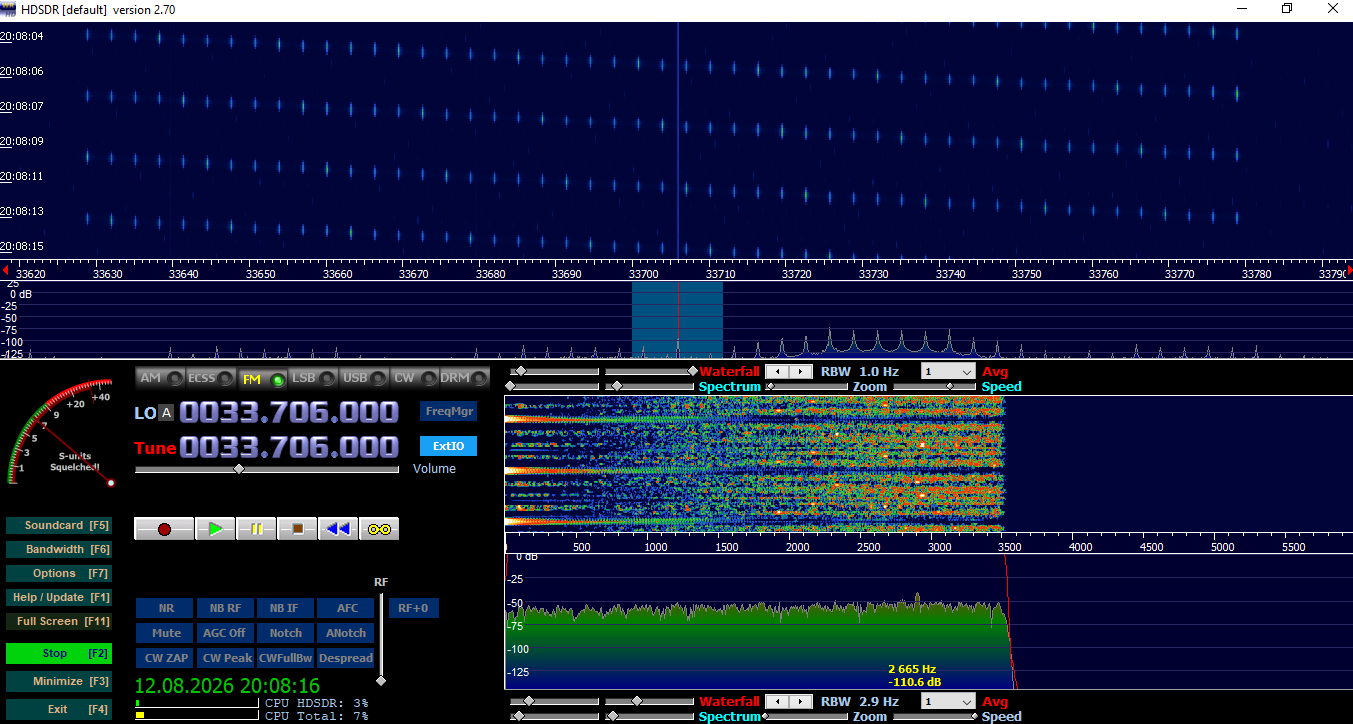Click the Minimize [F3] button
This screenshot has height=724, width=1353.
point(58,681)
